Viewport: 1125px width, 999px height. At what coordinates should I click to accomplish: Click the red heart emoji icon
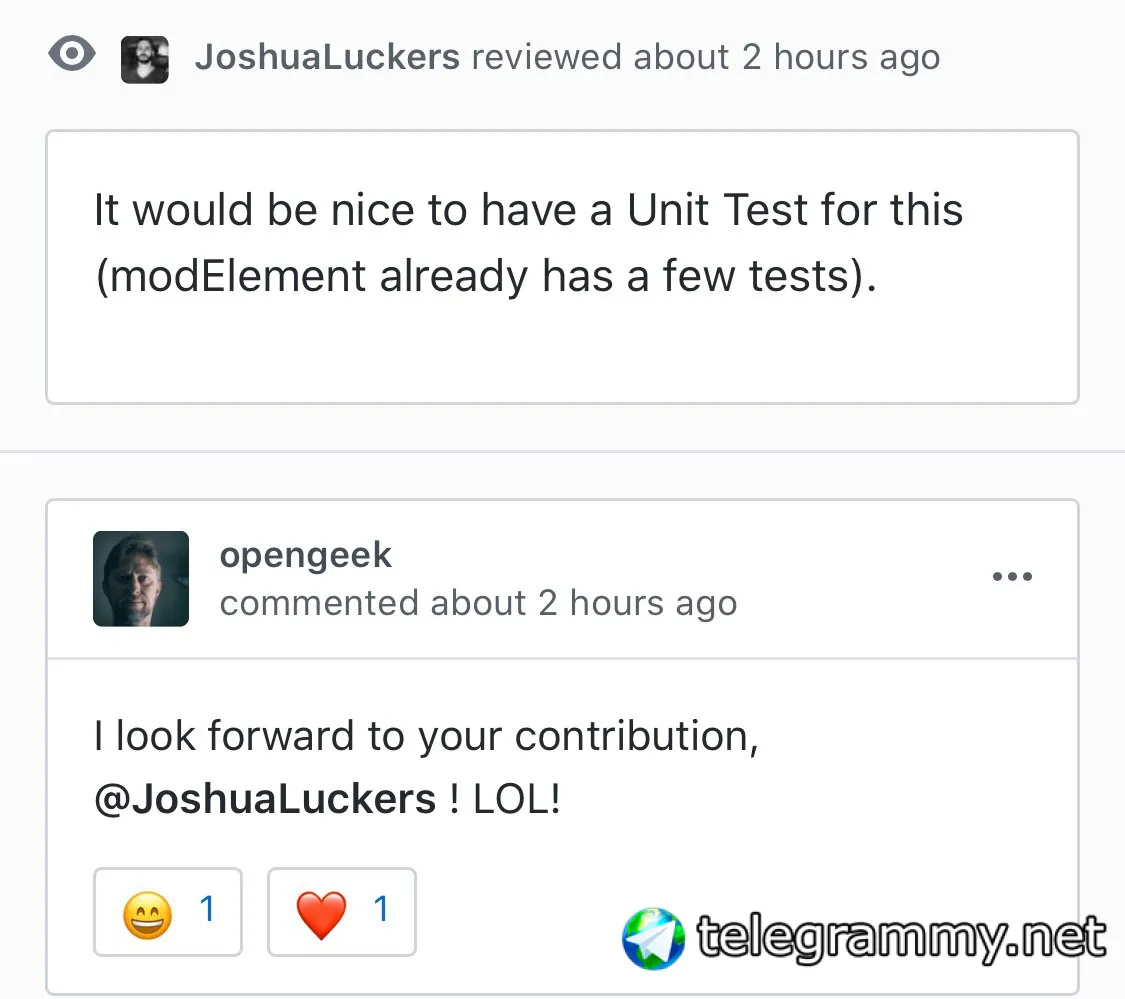321,914
